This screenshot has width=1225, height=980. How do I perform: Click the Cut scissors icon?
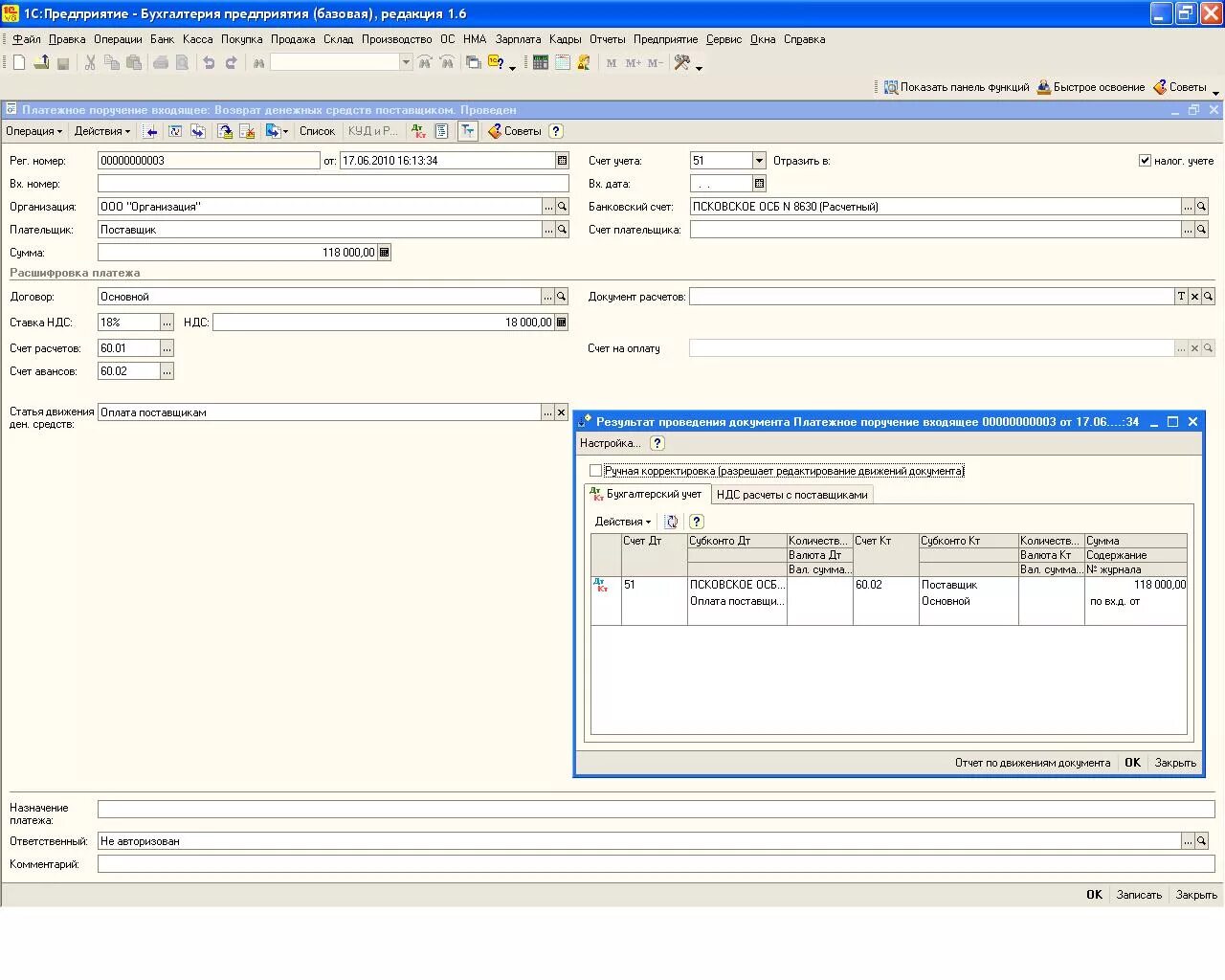pyautogui.click(x=90, y=62)
